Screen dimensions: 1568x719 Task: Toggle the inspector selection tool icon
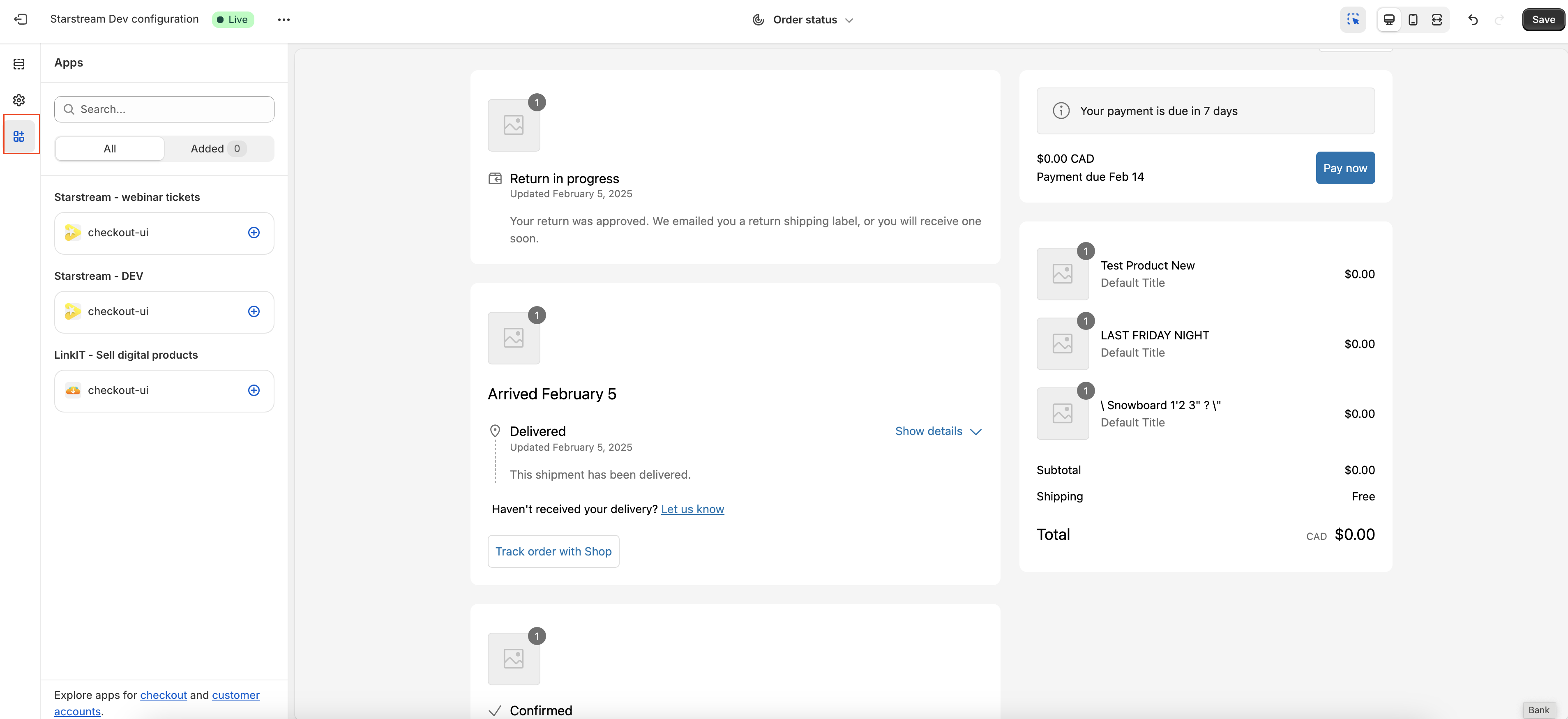point(1353,19)
